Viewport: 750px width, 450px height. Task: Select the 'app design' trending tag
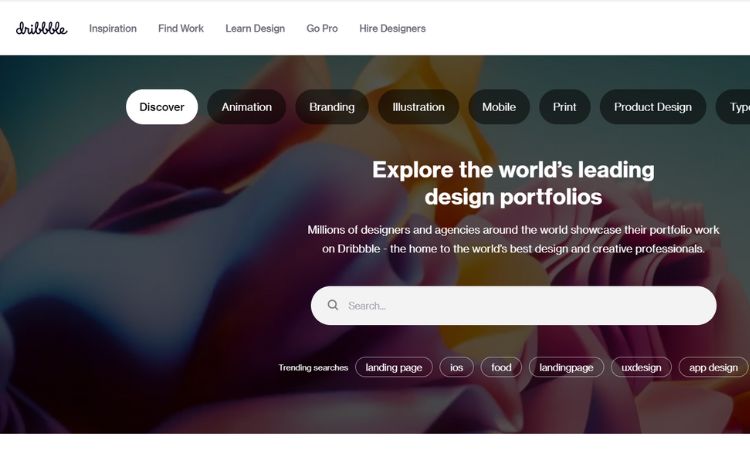tap(713, 367)
